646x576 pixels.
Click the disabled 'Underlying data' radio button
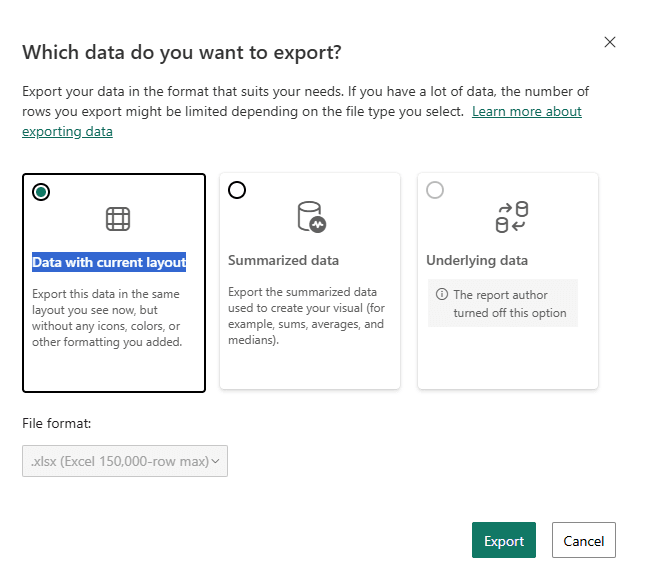(x=435, y=190)
